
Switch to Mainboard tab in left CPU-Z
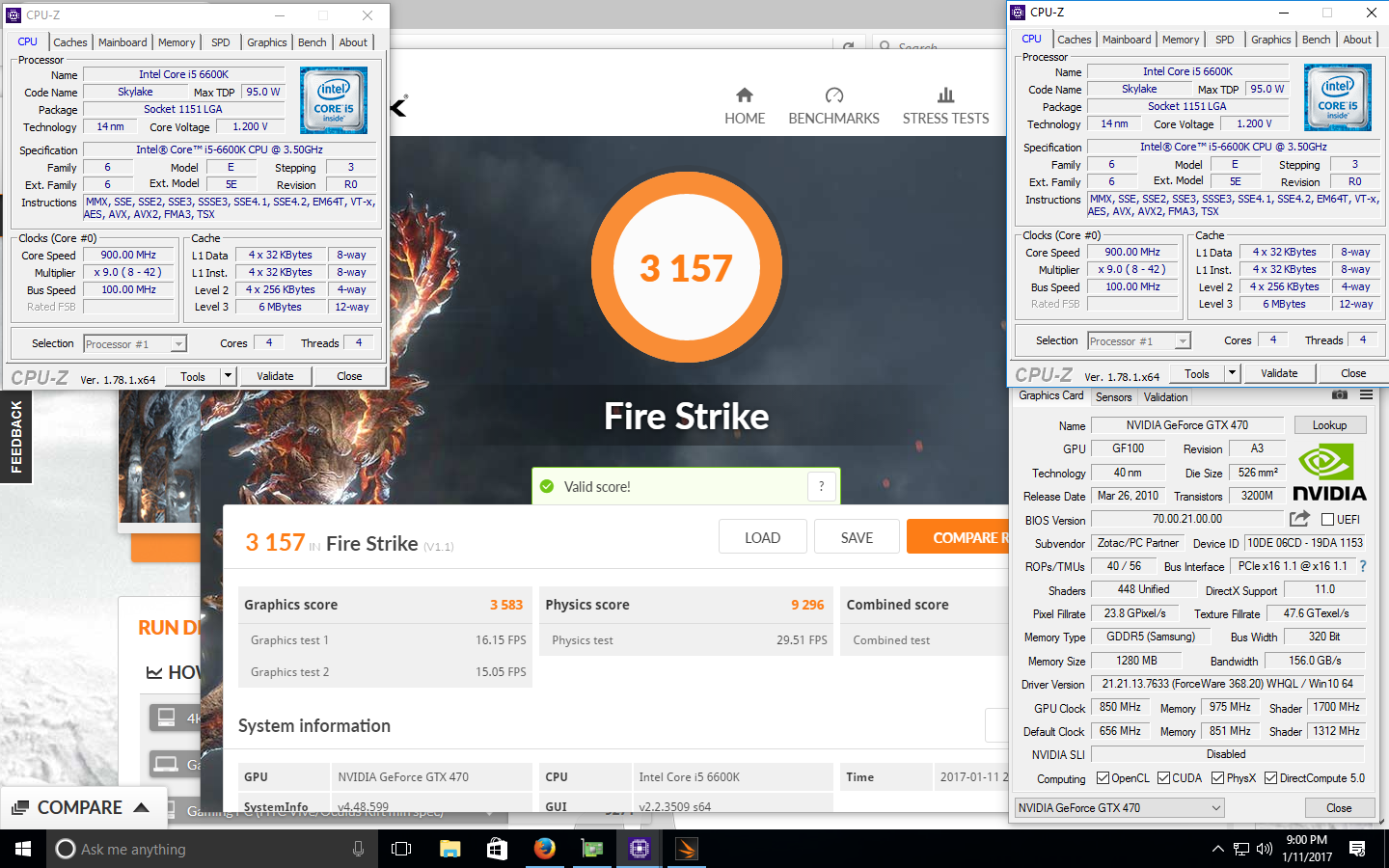(123, 42)
